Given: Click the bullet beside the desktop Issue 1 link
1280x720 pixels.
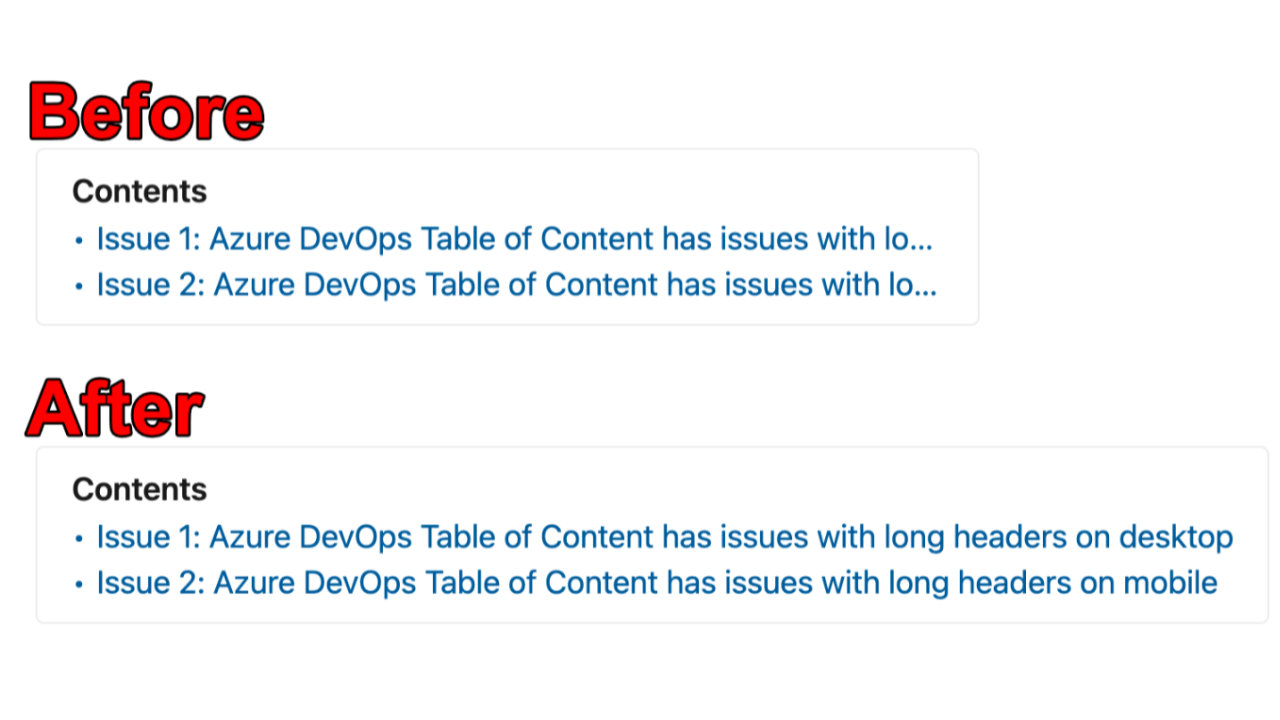Looking at the screenshot, I should point(79,539).
